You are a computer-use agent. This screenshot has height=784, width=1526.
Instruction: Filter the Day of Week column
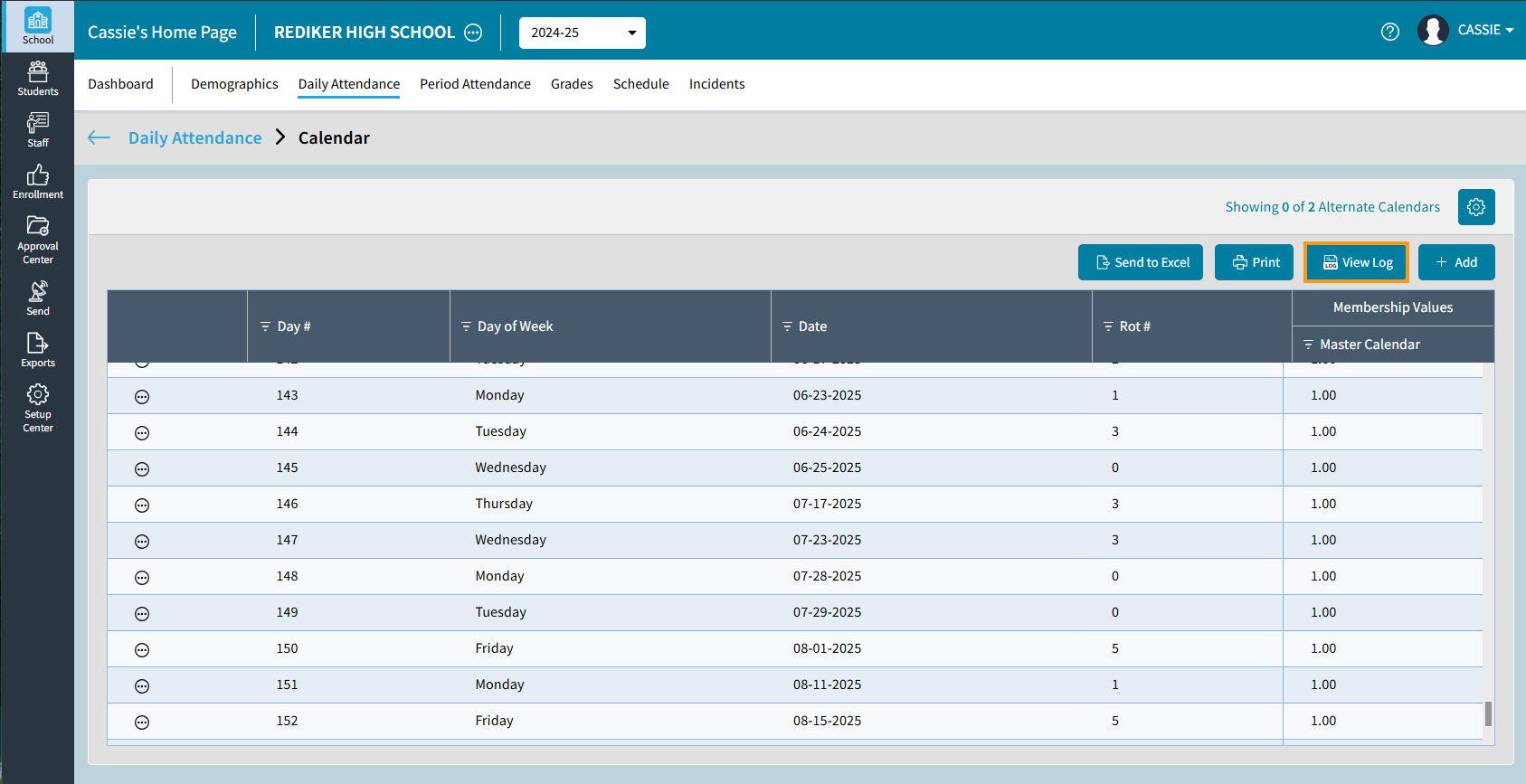466,326
